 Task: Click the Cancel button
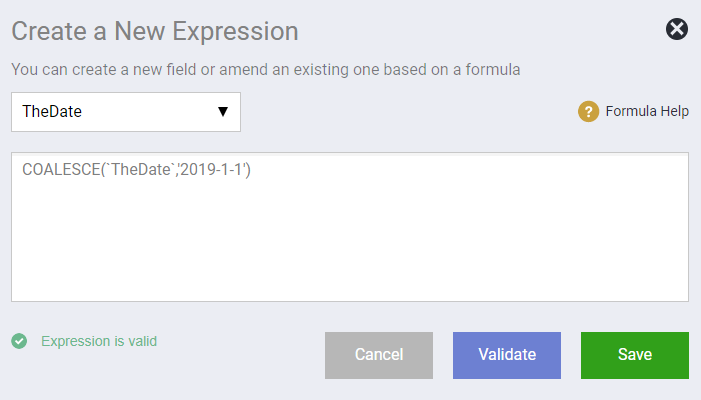click(379, 355)
